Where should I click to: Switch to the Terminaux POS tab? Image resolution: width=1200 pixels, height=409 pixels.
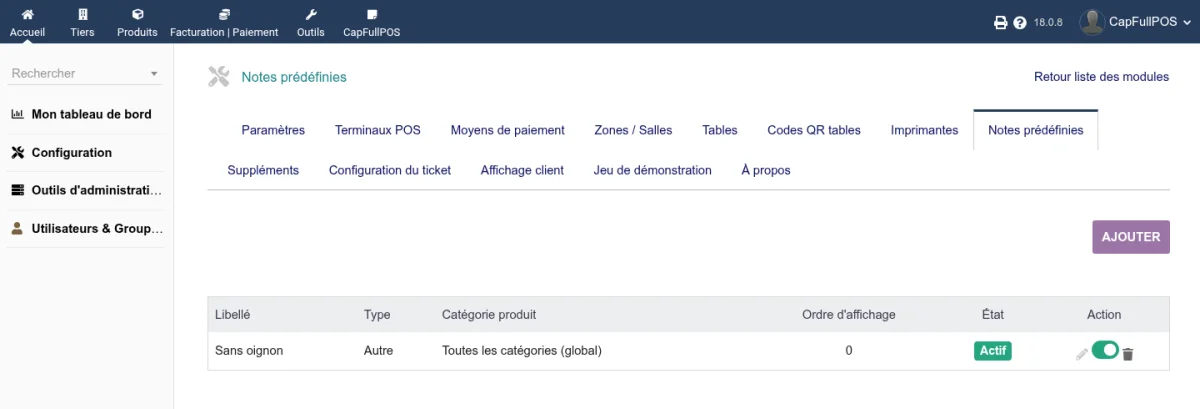(378, 130)
